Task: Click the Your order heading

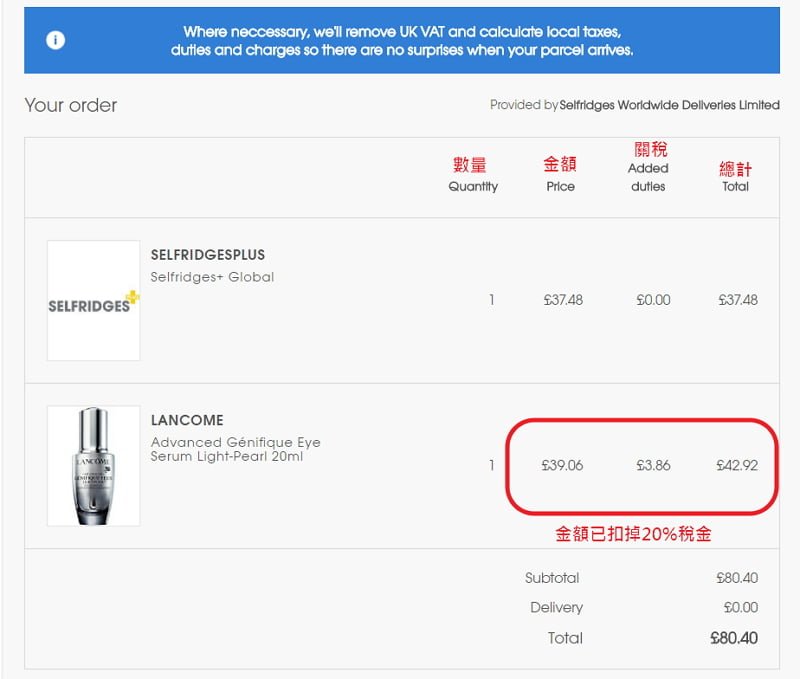Action: click(70, 105)
